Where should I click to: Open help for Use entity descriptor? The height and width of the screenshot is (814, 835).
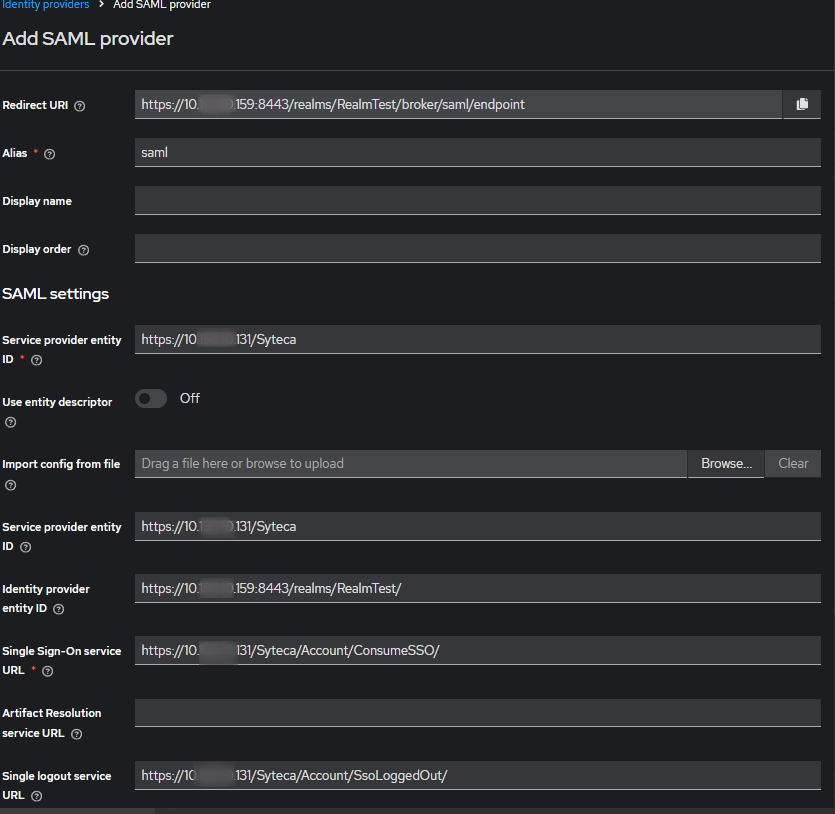pos(10,423)
